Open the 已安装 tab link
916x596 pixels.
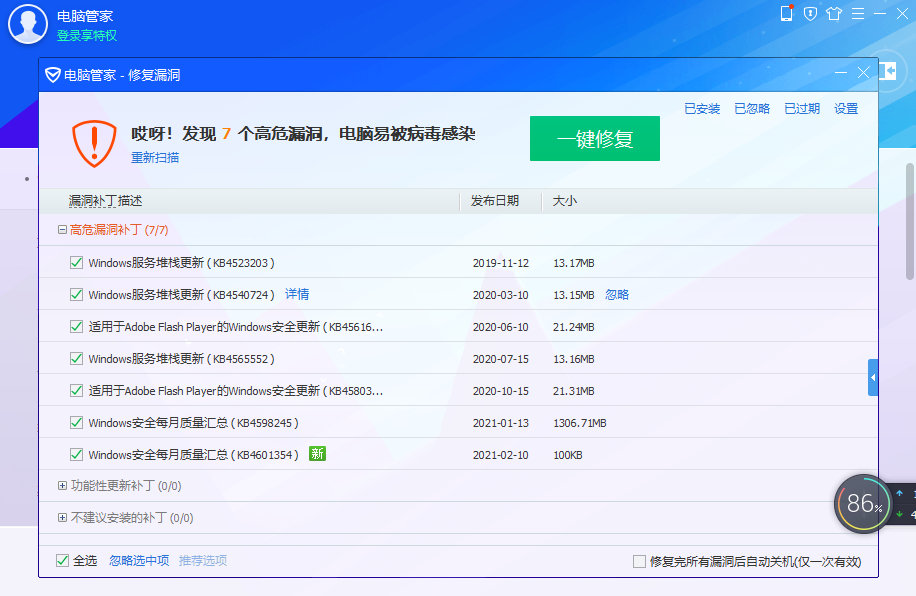click(x=702, y=109)
